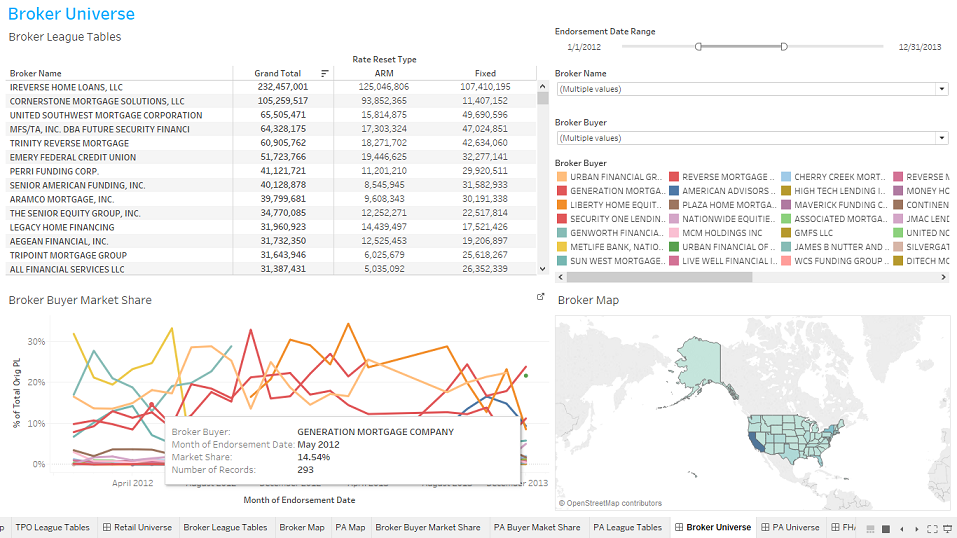Start presentation mode icon
This screenshot has width=957, height=538.
(x=948, y=528)
